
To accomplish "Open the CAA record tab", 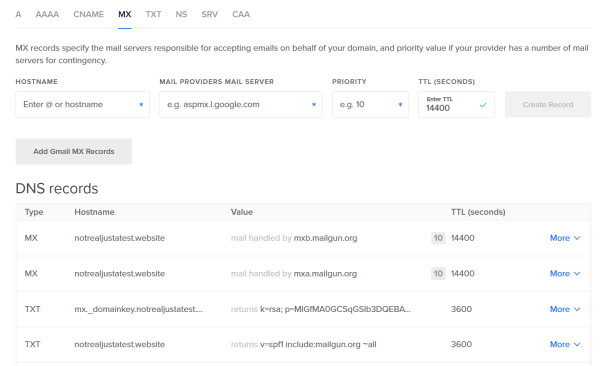I will point(241,14).
